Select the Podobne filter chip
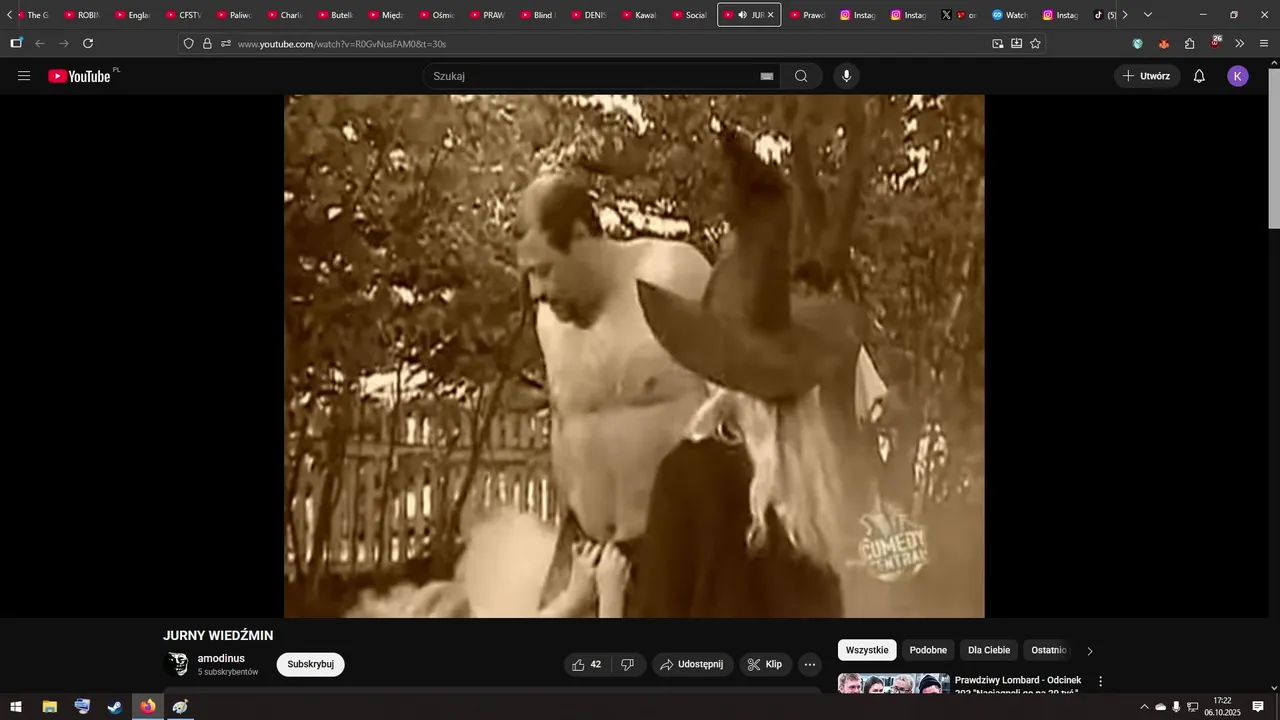The height and width of the screenshot is (720, 1280). point(928,650)
